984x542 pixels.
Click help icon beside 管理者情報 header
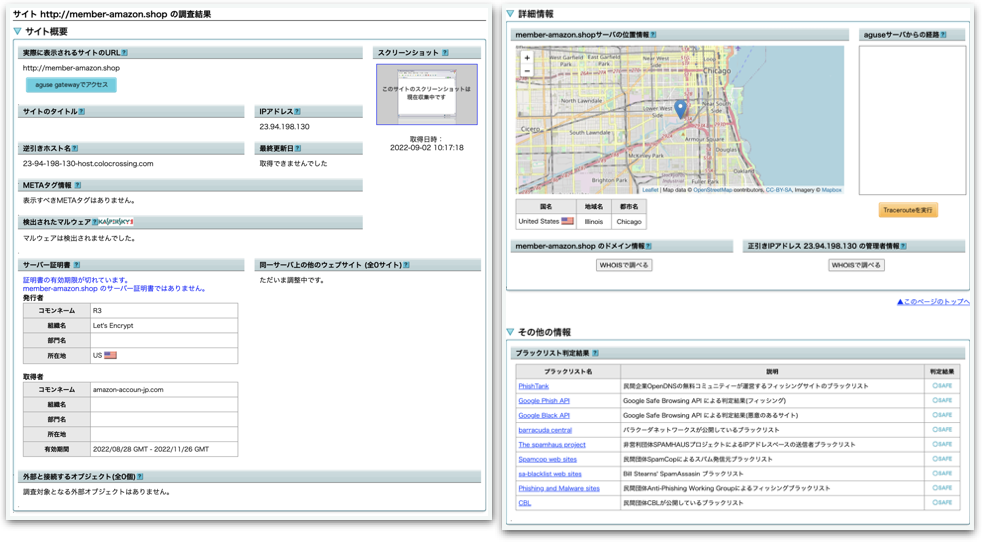904,247
